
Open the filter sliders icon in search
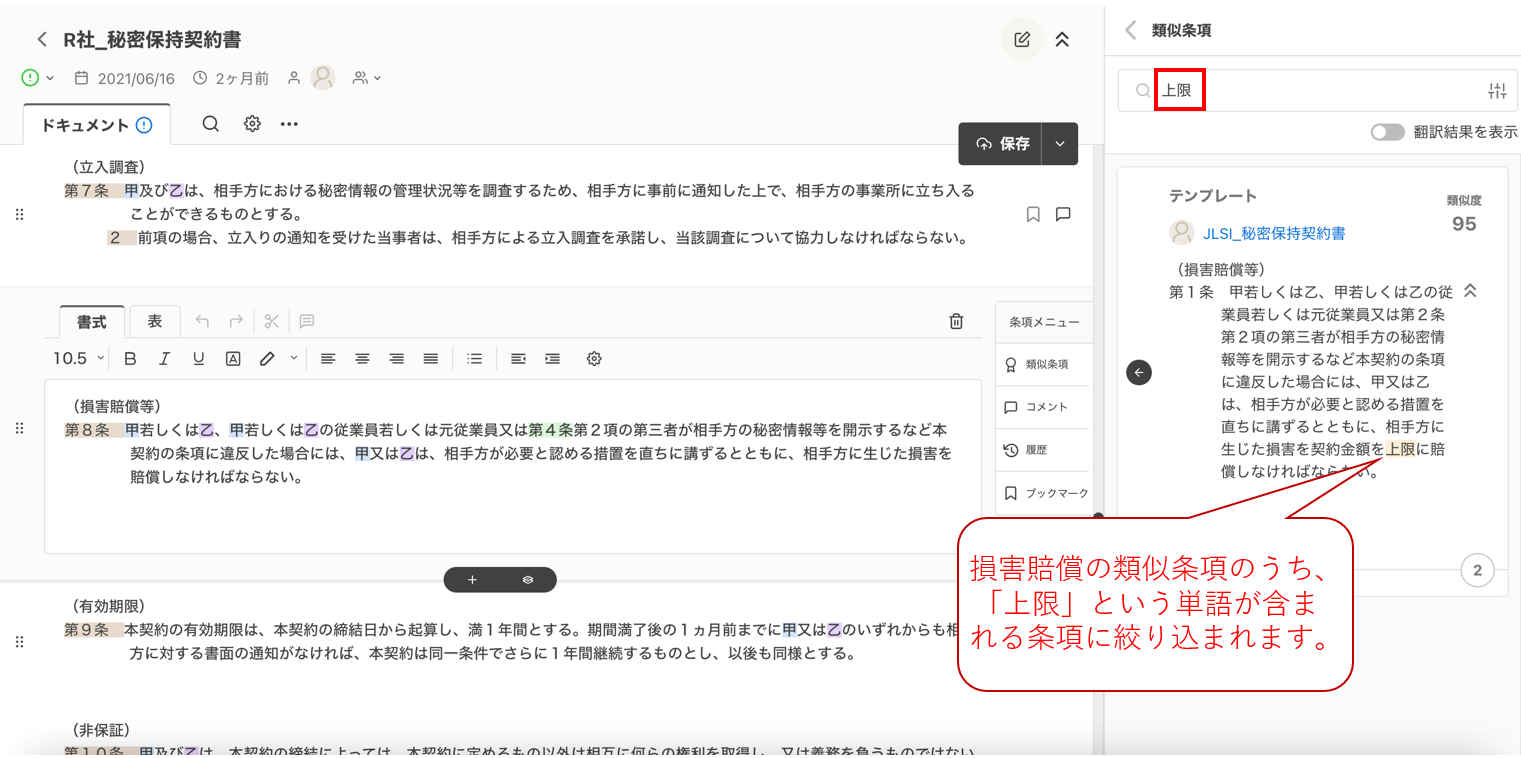click(x=1496, y=91)
